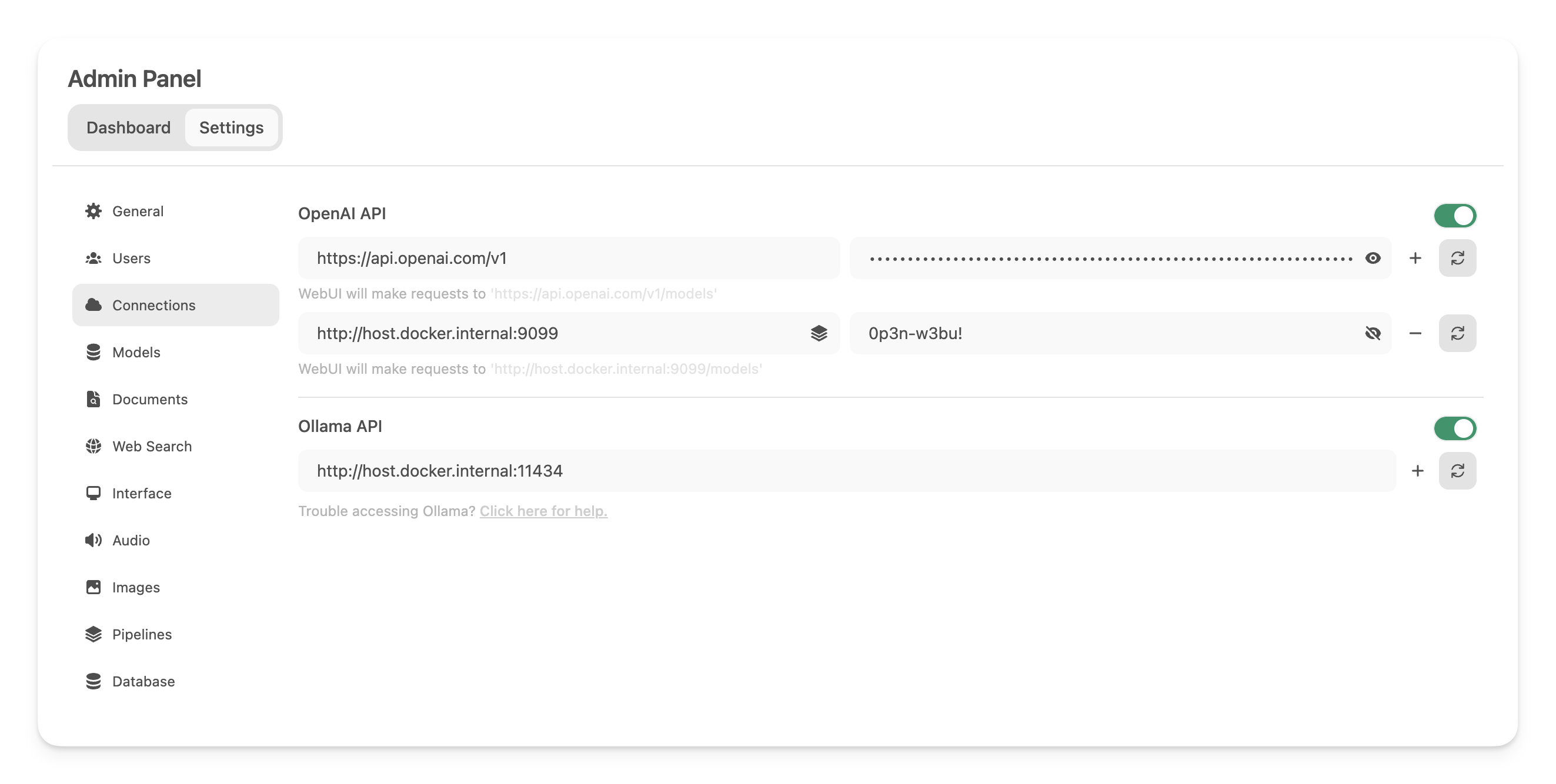Click the remove connection button for docker entry

[x=1415, y=333]
